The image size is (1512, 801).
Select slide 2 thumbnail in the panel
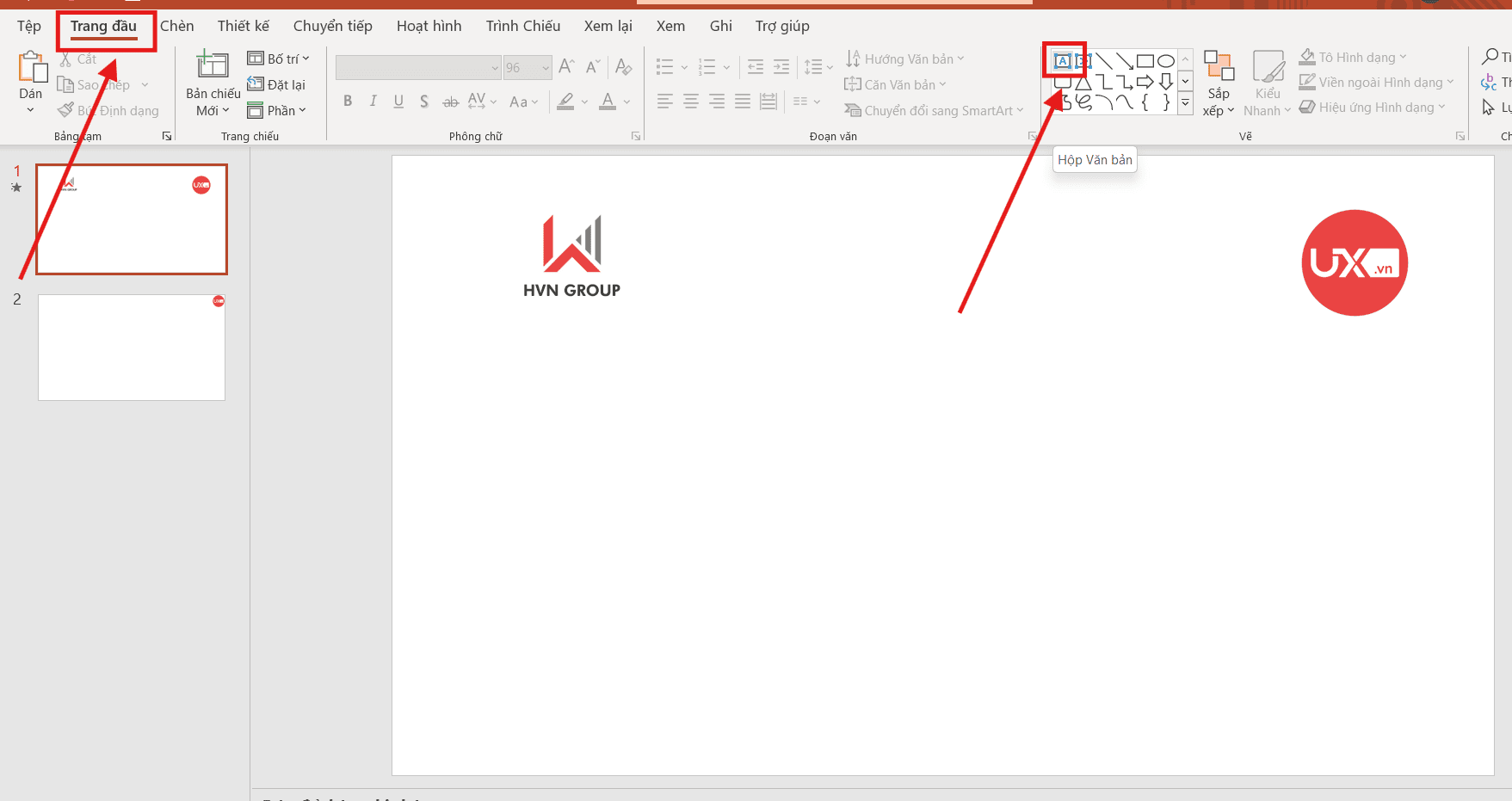tap(132, 348)
